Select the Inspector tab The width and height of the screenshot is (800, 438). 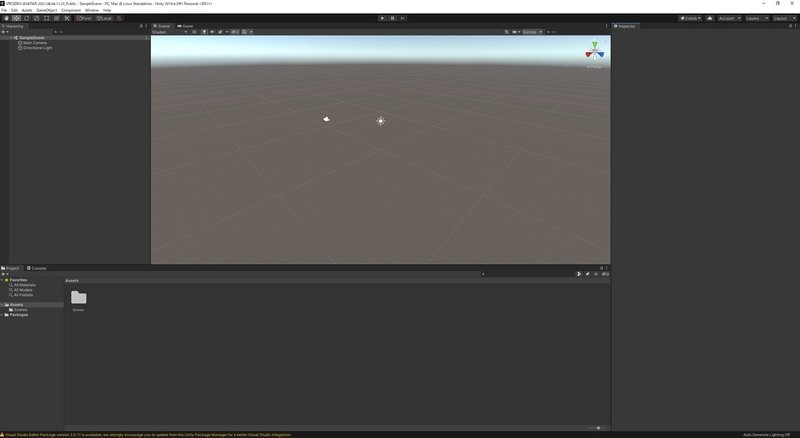(x=625, y=26)
